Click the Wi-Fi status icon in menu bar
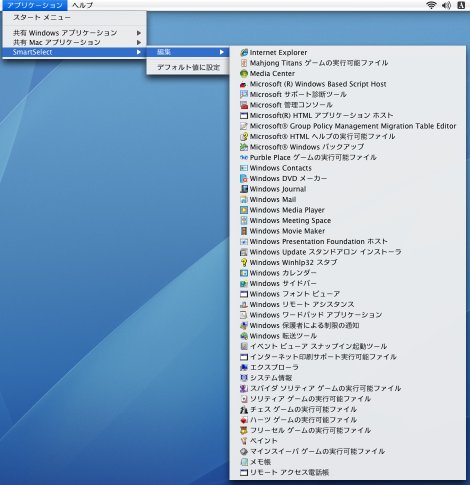The height and width of the screenshot is (485, 470). [431, 5]
